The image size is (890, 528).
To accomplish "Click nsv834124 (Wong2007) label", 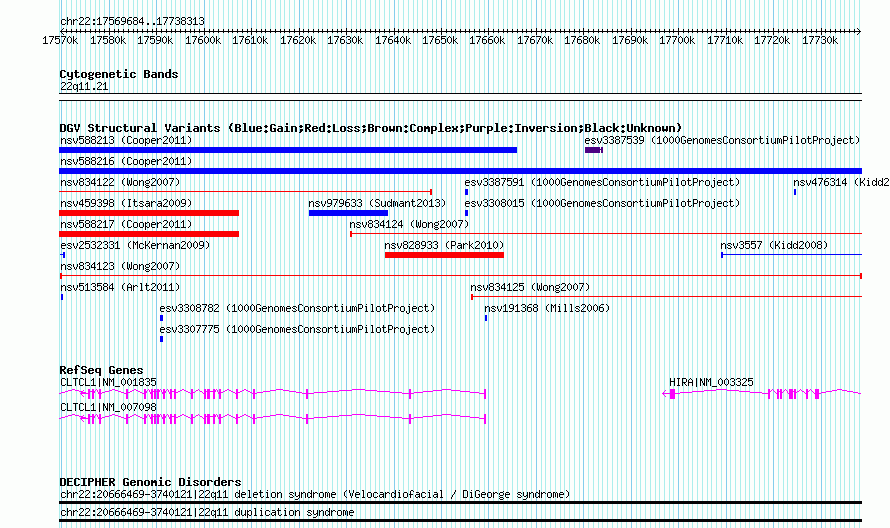I will [409, 224].
